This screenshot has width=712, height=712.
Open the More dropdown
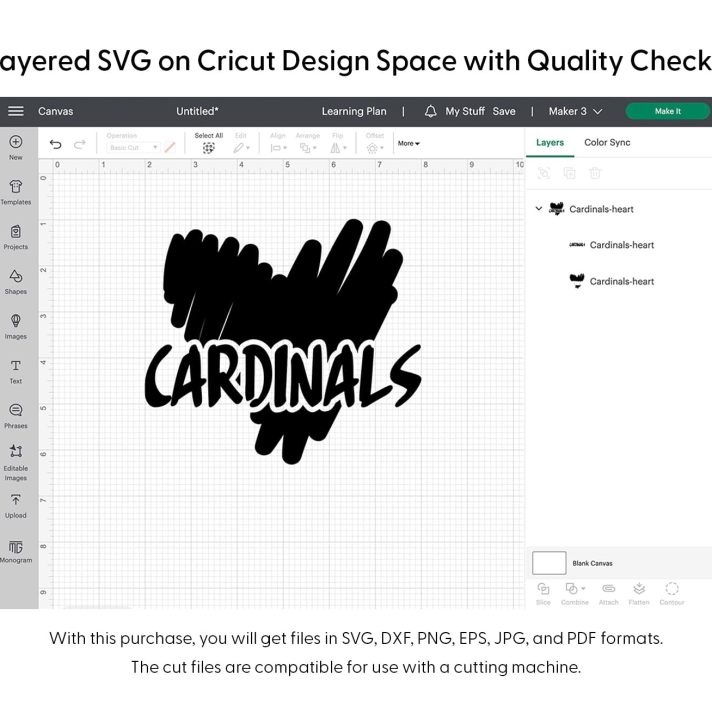coord(409,143)
